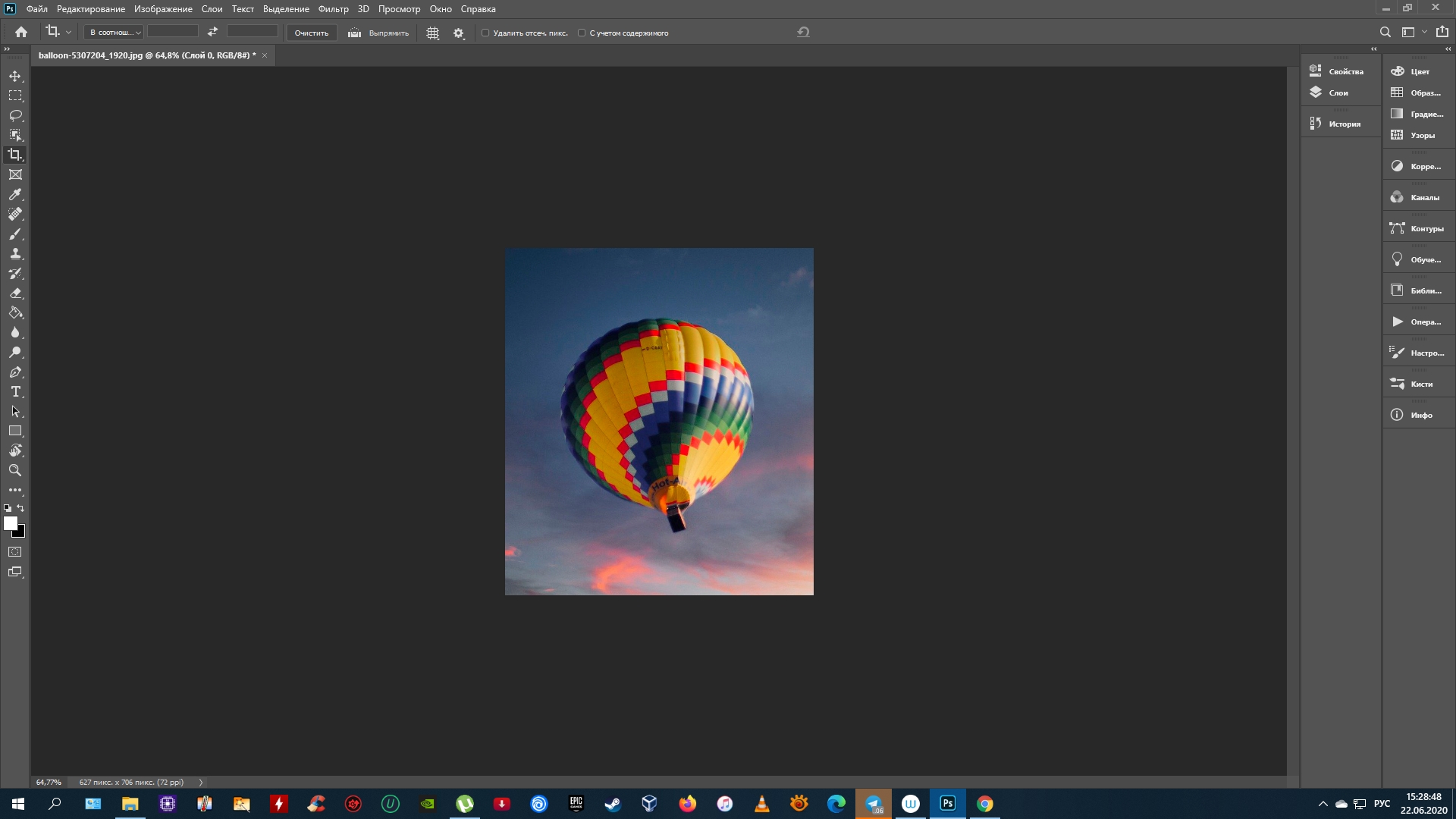The width and height of the screenshot is (1456, 819).
Task: Select the Eraser tool
Action: pyautogui.click(x=15, y=293)
